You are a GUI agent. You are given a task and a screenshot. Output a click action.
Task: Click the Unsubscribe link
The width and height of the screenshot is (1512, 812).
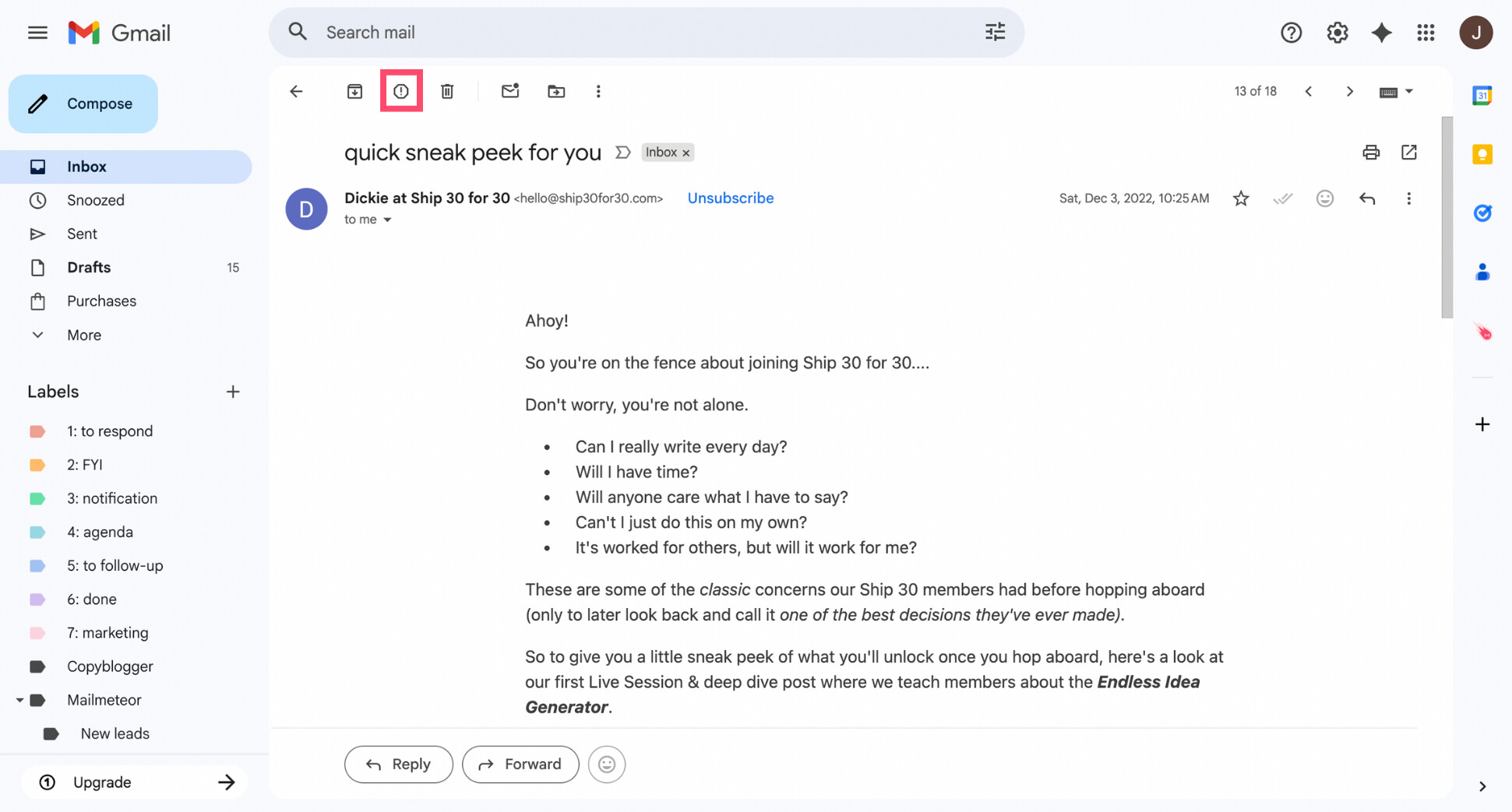(x=730, y=198)
